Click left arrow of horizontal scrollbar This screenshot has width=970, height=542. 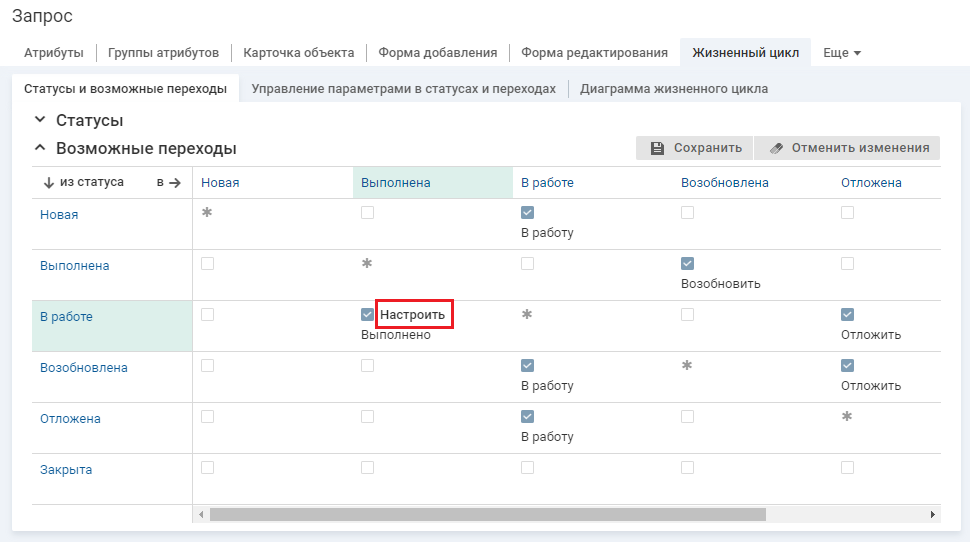tap(201, 514)
